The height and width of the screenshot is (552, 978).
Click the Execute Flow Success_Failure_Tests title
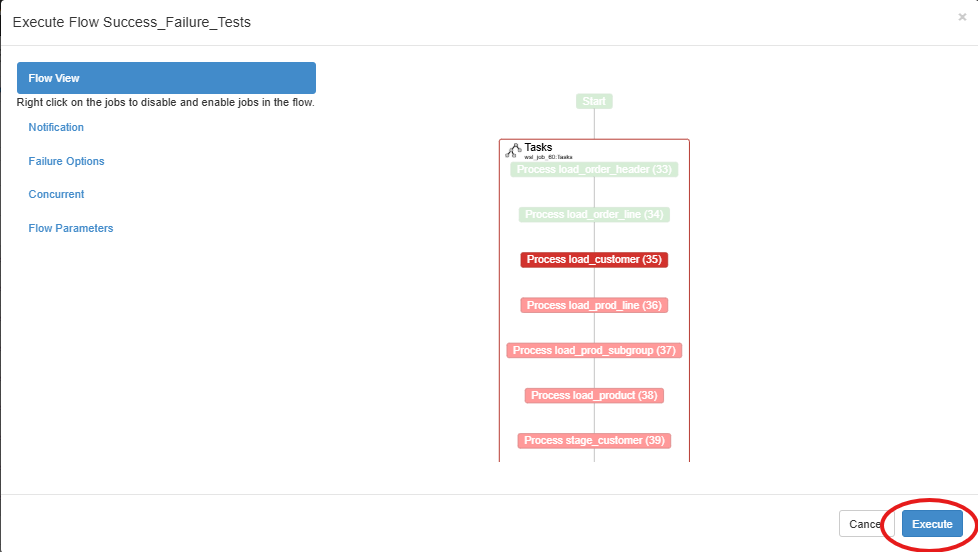click(x=131, y=22)
